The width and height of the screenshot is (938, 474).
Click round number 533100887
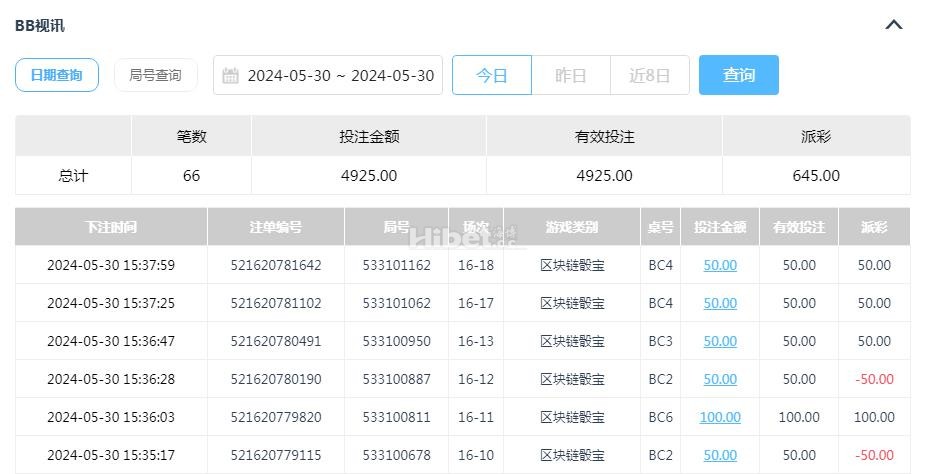[397, 379]
